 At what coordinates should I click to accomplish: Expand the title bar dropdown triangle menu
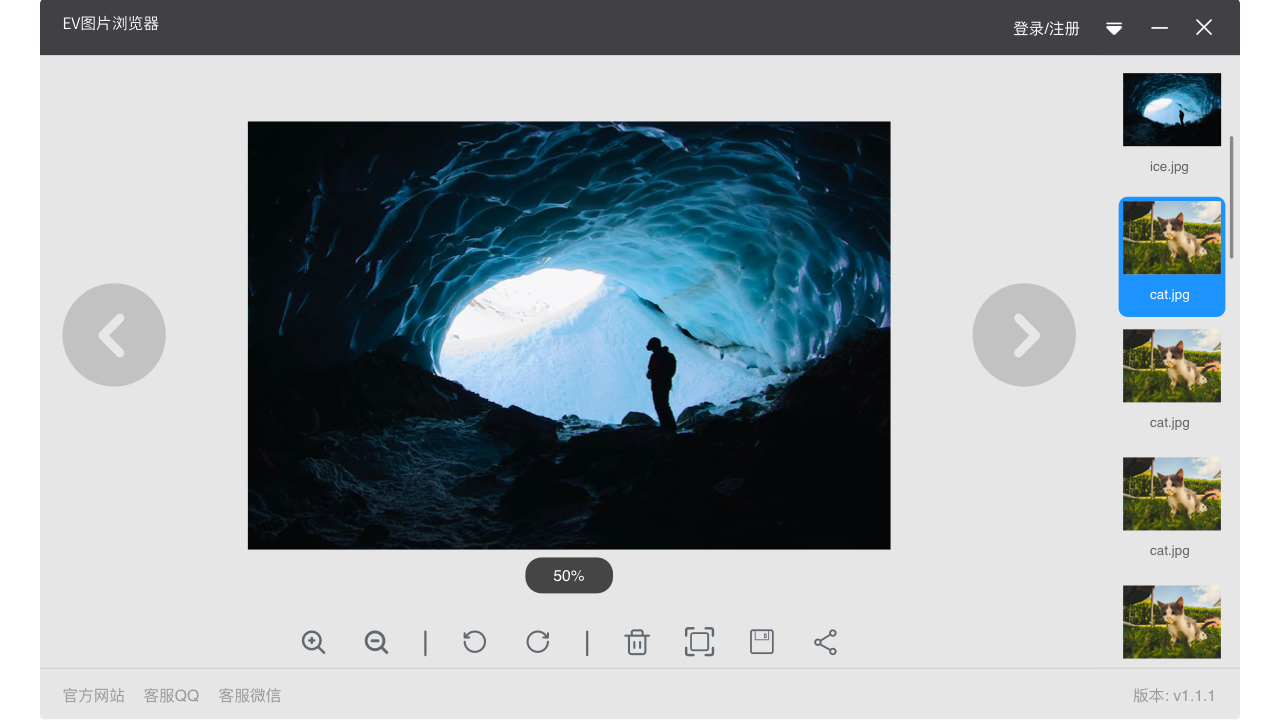pyautogui.click(x=1114, y=28)
